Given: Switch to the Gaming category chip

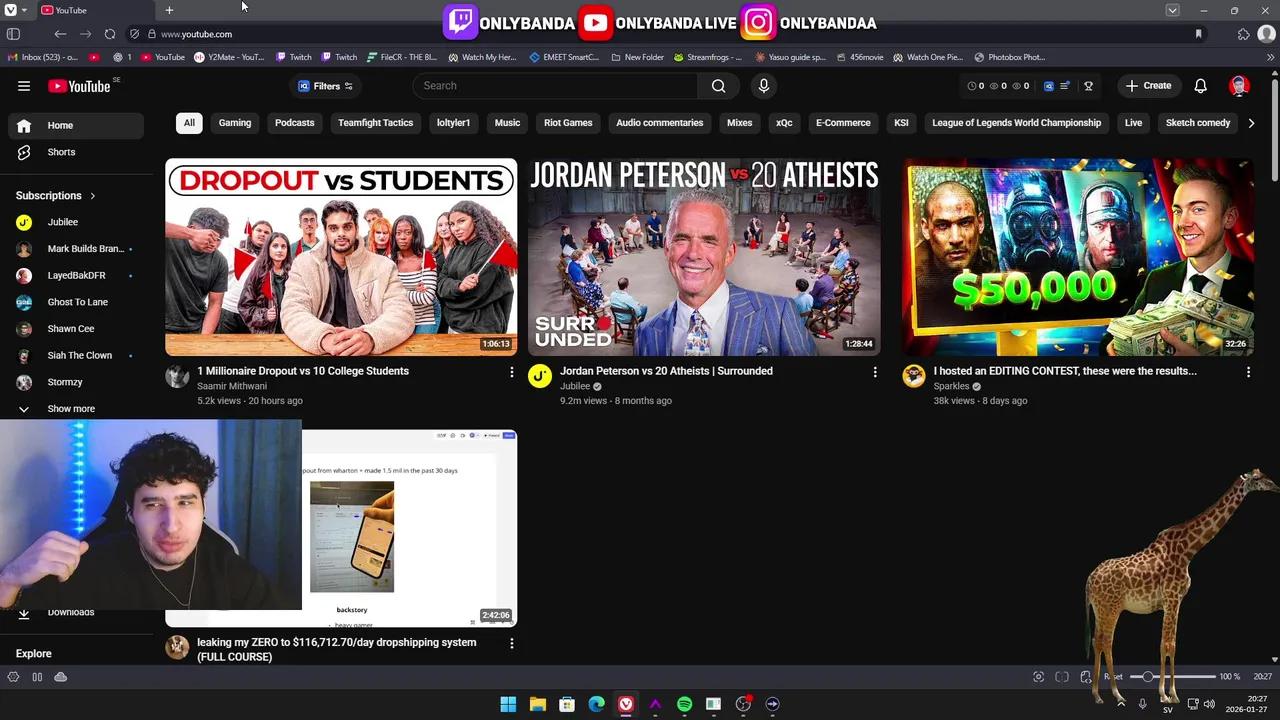Looking at the screenshot, I should click(x=234, y=122).
